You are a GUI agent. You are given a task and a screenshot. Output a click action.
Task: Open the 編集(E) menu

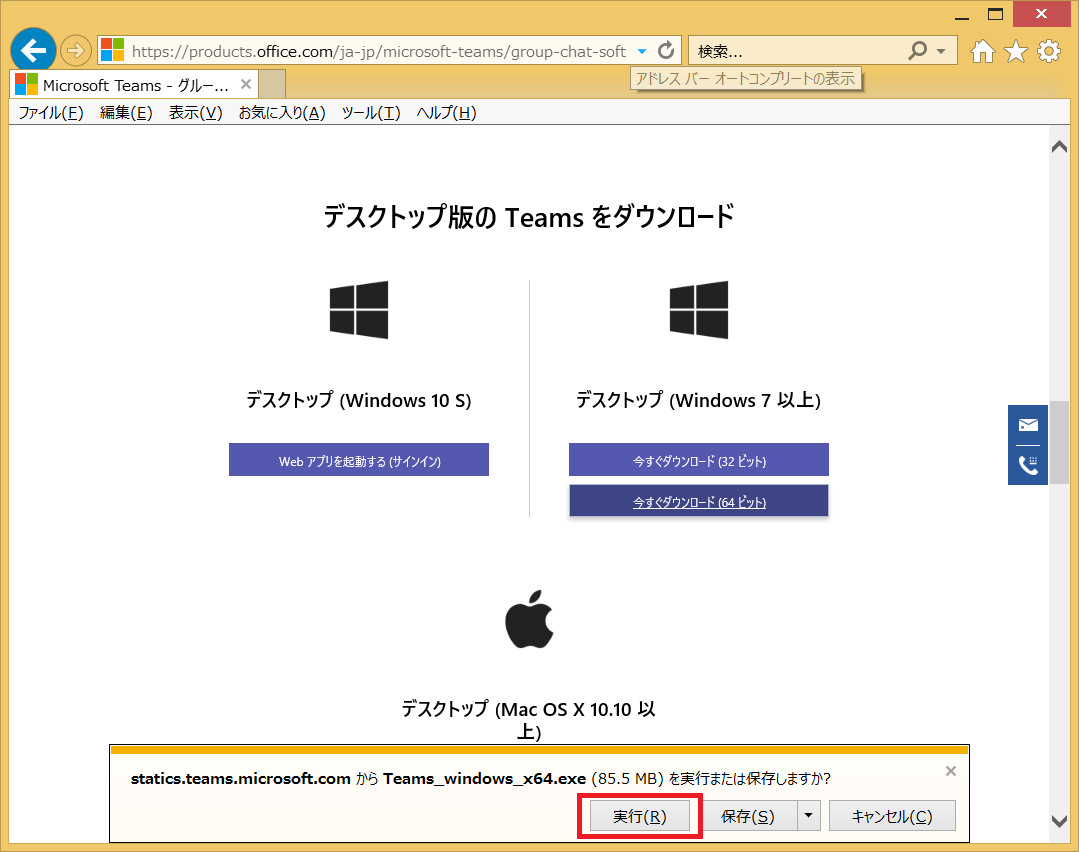click(x=126, y=113)
